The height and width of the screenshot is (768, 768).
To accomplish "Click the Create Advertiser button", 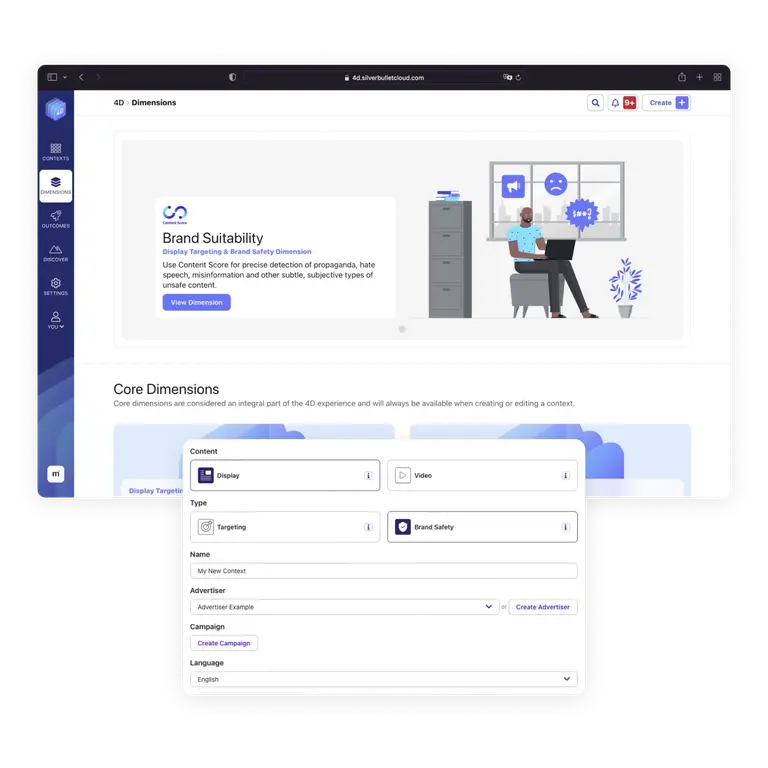I will pyautogui.click(x=543, y=607).
